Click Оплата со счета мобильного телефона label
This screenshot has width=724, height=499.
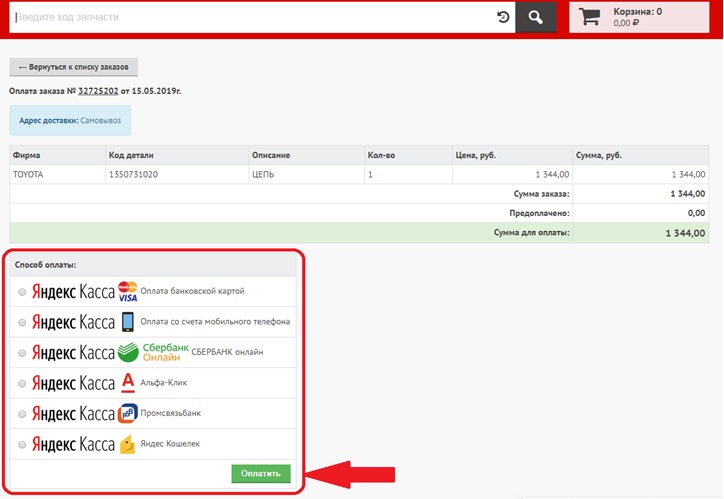(x=215, y=322)
